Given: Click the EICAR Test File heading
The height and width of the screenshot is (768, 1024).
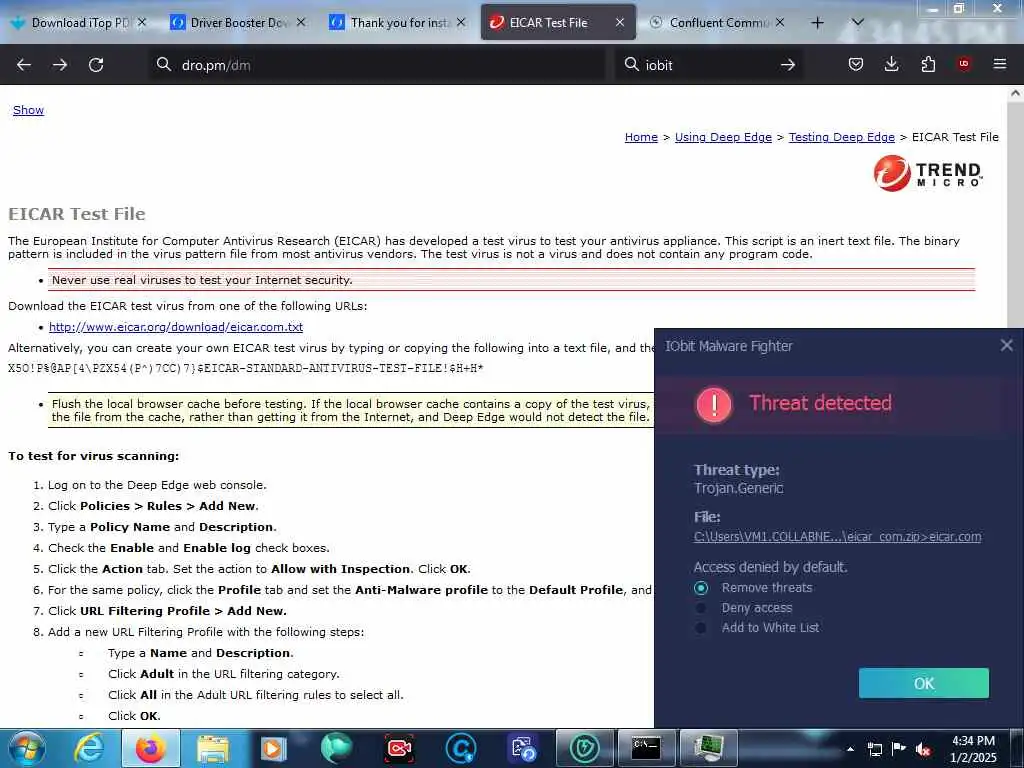Looking at the screenshot, I should [x=76, y=214].
